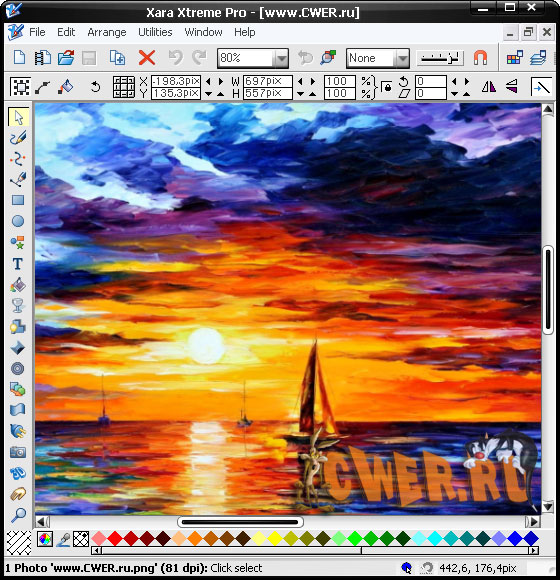This screenshot has height=580, width=560.
Task: Select the Selector arrow tool
Action: point(18,117)
